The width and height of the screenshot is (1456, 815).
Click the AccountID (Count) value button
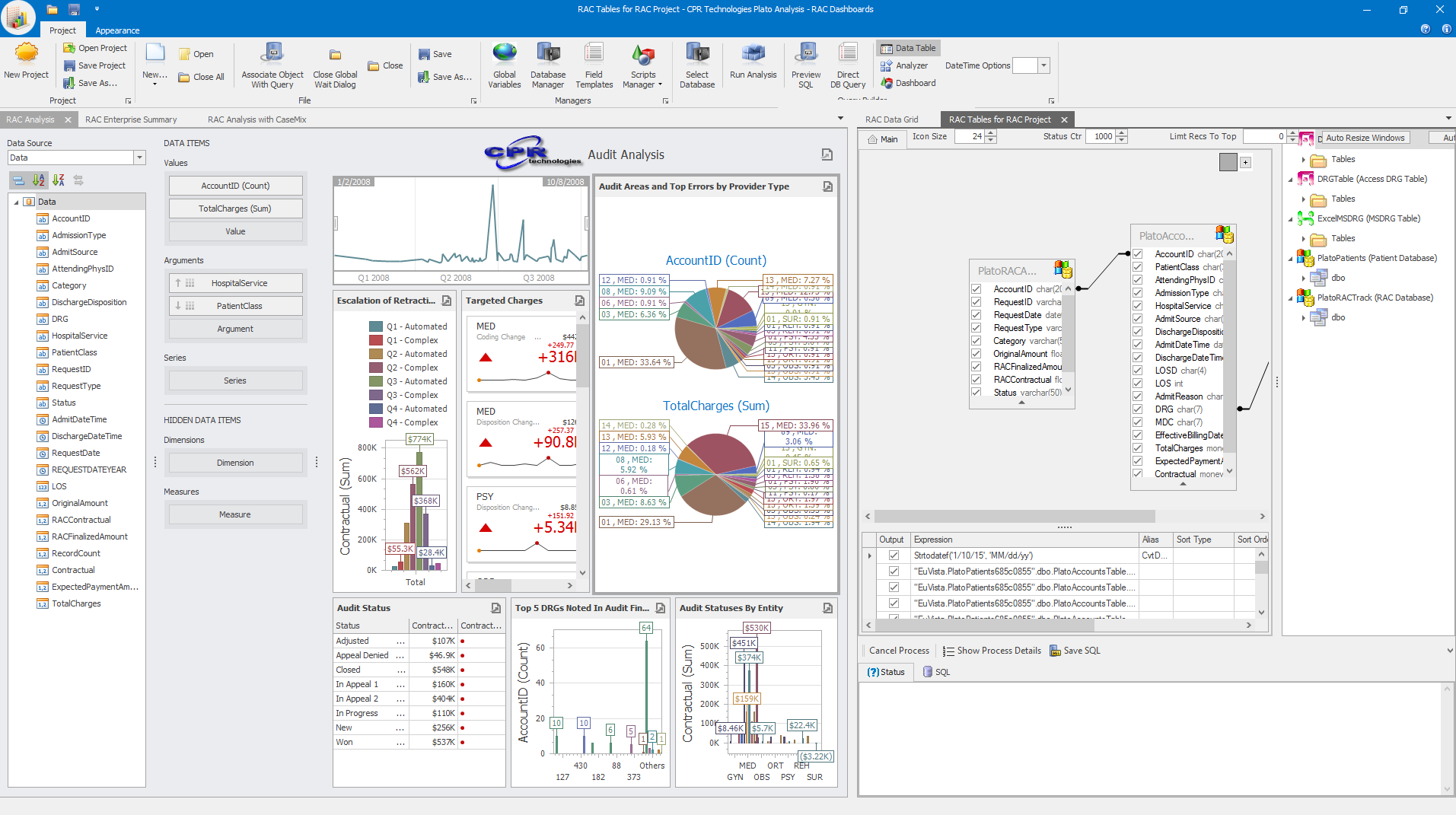point(235,186)
